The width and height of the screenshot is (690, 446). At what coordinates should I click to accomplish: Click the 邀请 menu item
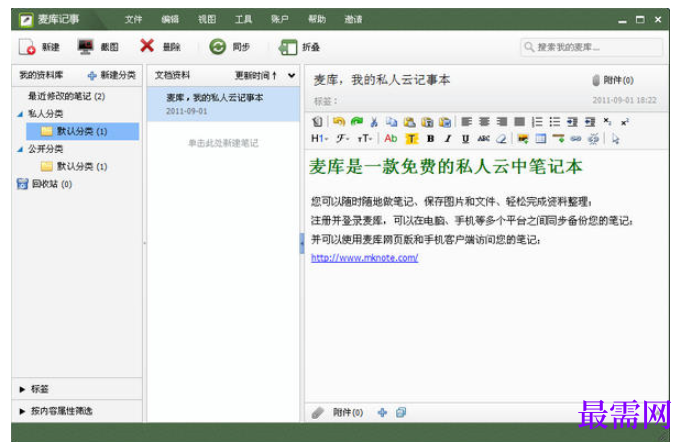pos(353,19)
